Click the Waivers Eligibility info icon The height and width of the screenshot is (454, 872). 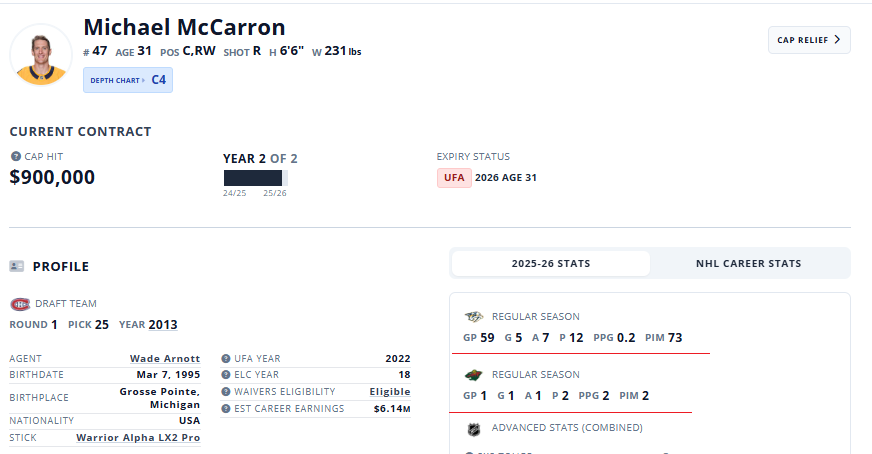click(x=226, y=392)
